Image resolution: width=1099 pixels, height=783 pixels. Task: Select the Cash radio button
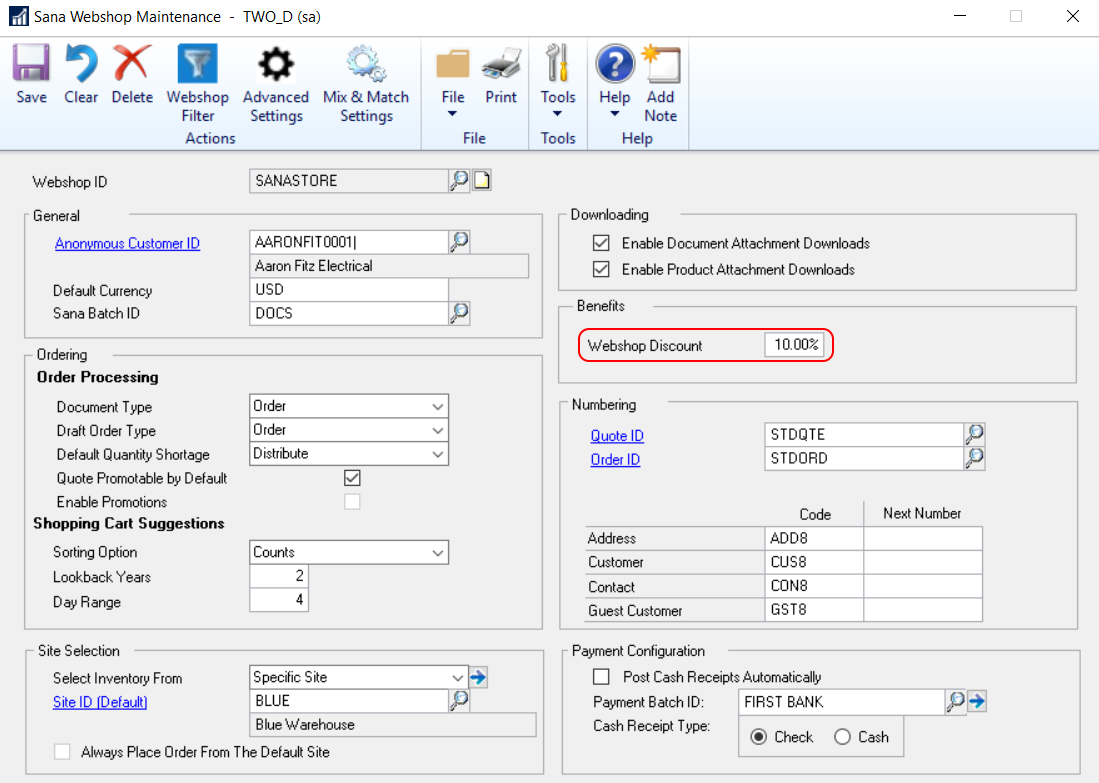pos(842,737)
